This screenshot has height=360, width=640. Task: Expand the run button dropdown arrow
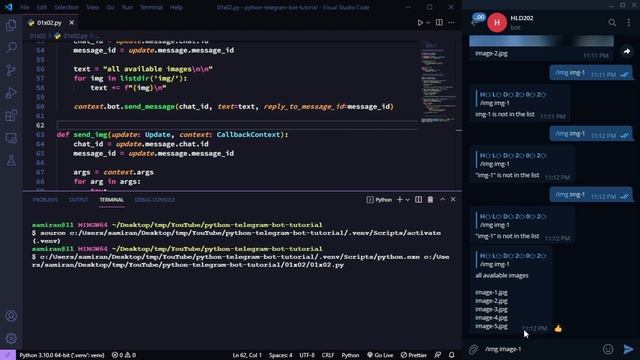coord(428,23)
